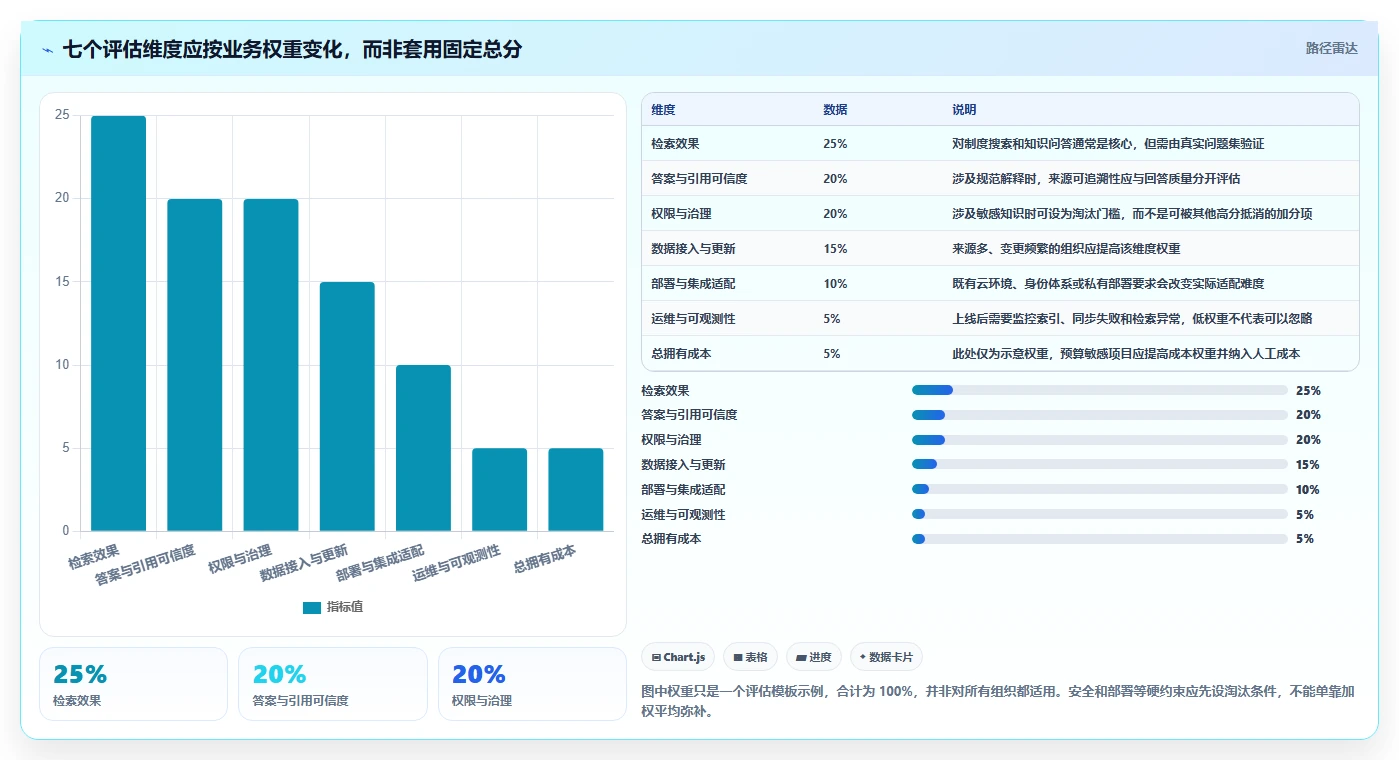Click description starting 既有云环境

coord(1108,284)
